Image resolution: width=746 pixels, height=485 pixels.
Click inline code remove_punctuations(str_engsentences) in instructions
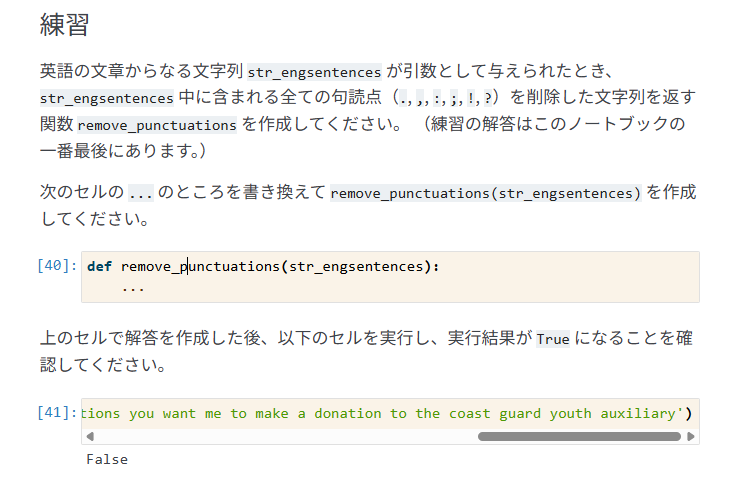tap(486, 193)
